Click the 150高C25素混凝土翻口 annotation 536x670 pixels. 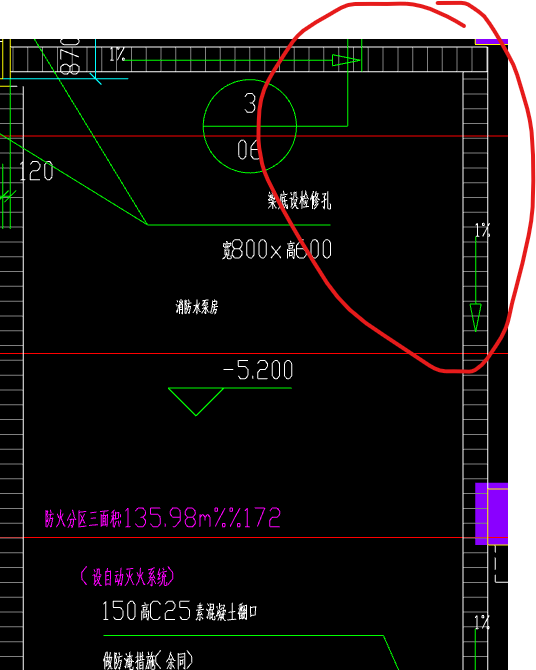click(x=180, y=611)
